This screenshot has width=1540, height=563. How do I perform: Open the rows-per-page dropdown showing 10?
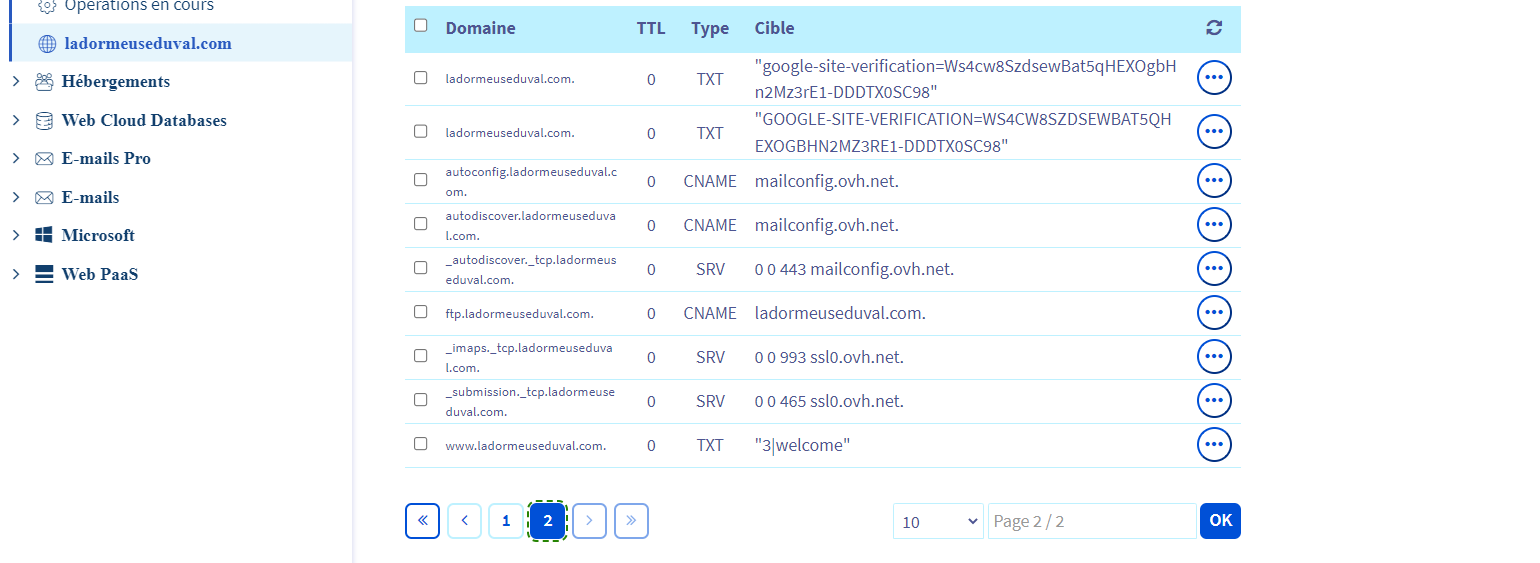click(x=938, y=522)
